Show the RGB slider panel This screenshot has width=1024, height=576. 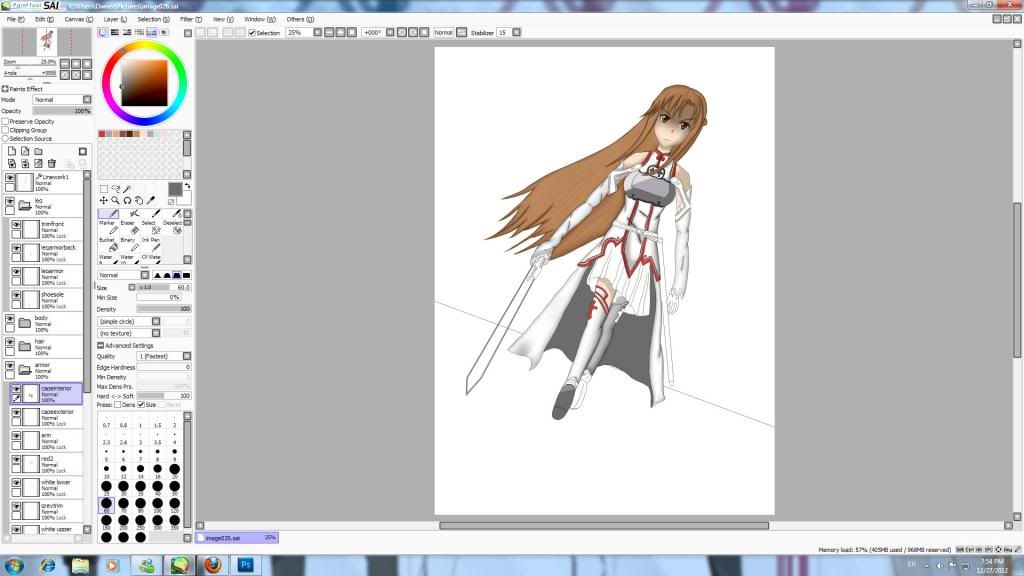coord(115,32)
